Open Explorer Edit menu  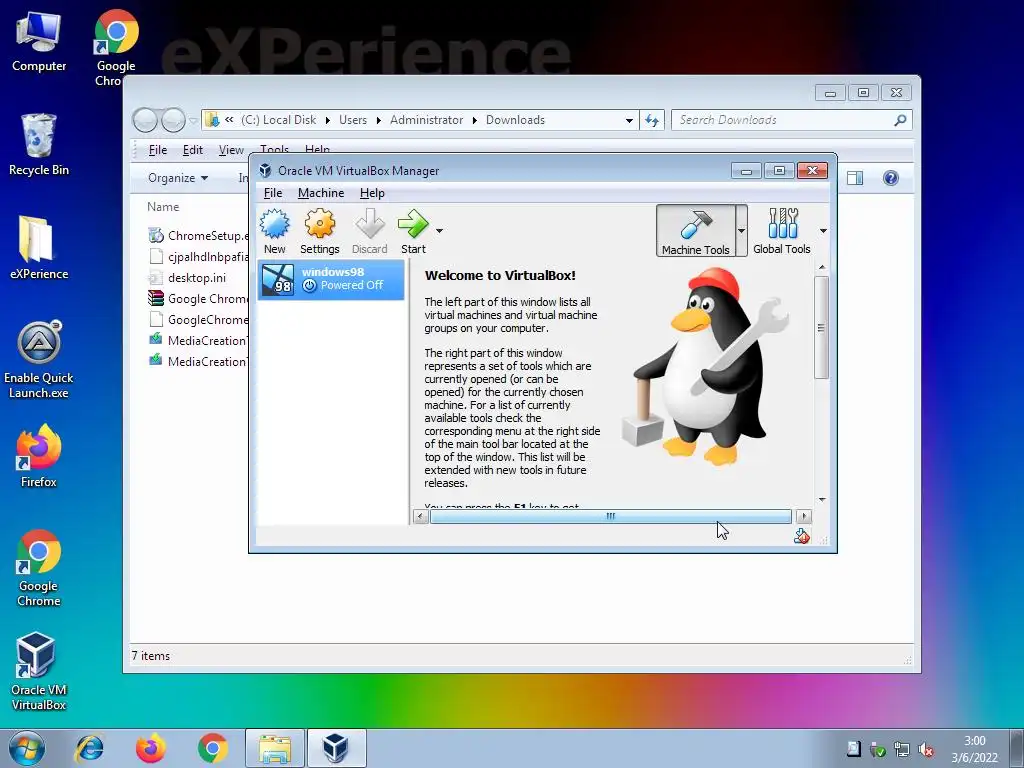point(193,150)
